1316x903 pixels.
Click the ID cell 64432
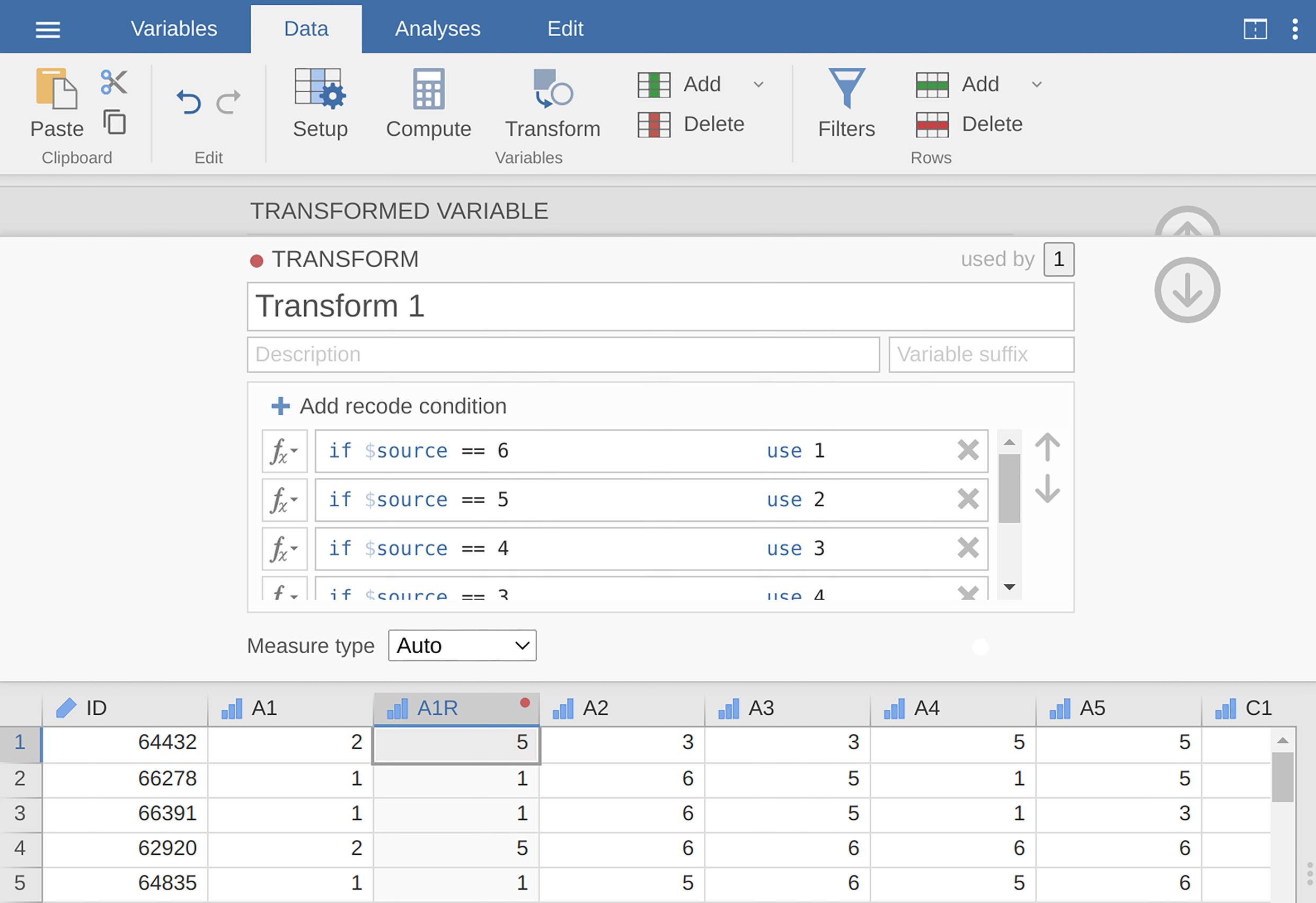(125, 743)
